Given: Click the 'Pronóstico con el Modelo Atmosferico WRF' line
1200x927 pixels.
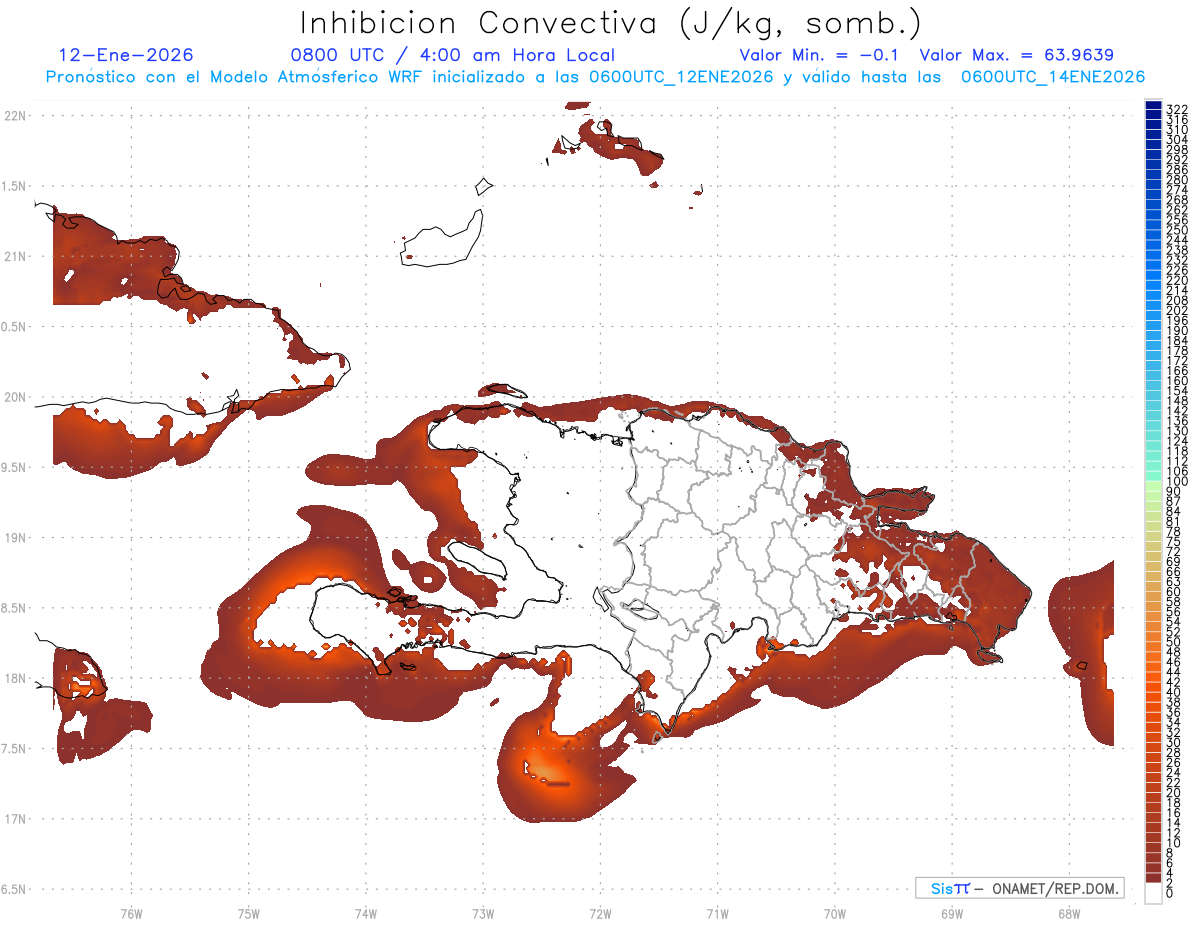Looking at the screenshot, I should pos(595,77).
